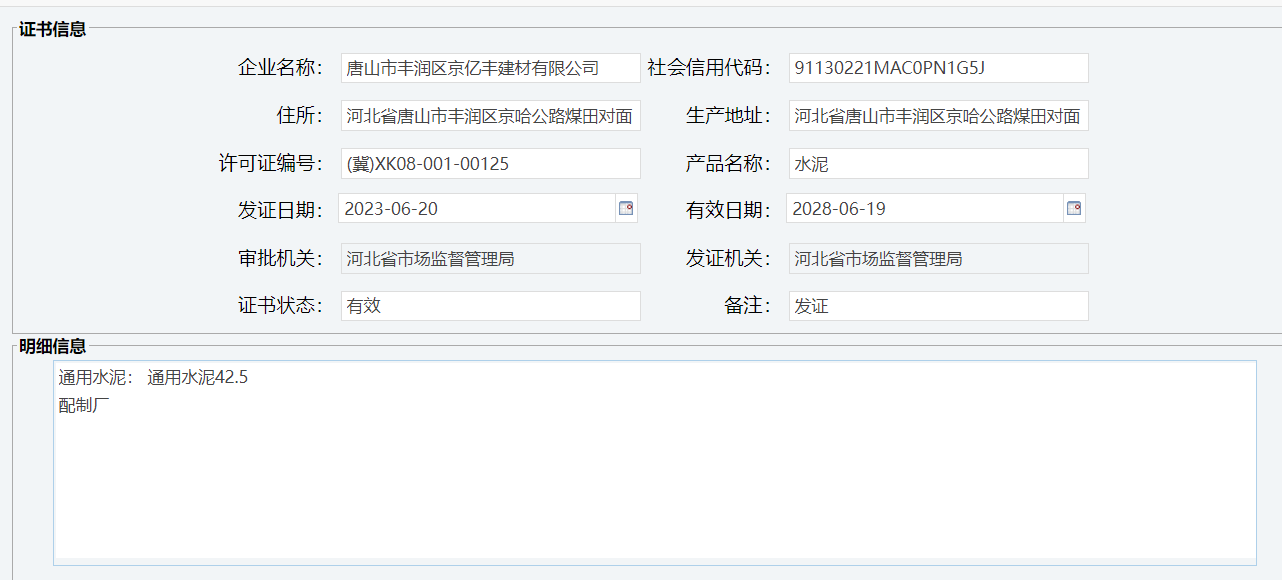The image size is (1282, 580).
Task: Focus the 住所 address field
Action: click(x=490, y=116)
